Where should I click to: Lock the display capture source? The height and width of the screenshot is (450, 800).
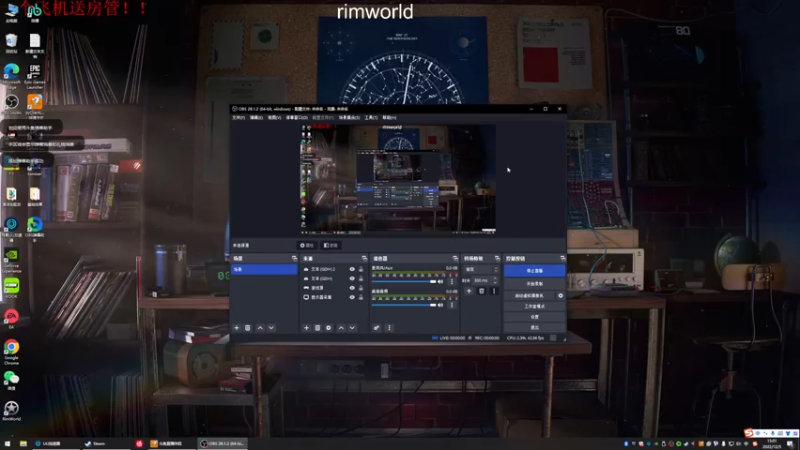click(361, 297)
